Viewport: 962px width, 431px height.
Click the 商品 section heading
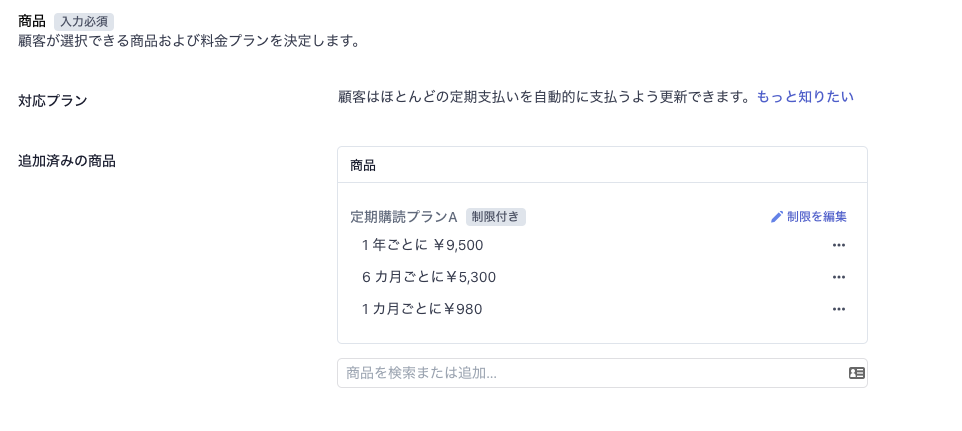(32, 21)
